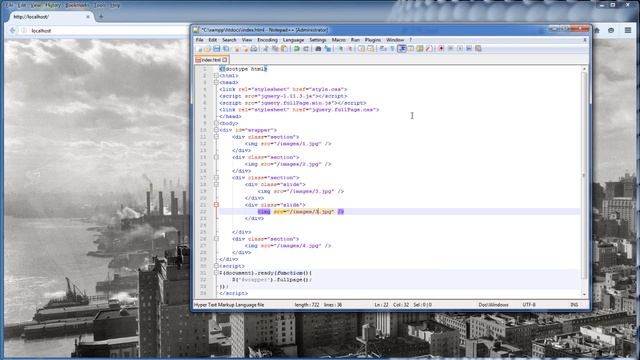Collapse the body tag fold on line 9
Image resolution: width=640 pixels, height=360 pixels.
coord(216,123)
